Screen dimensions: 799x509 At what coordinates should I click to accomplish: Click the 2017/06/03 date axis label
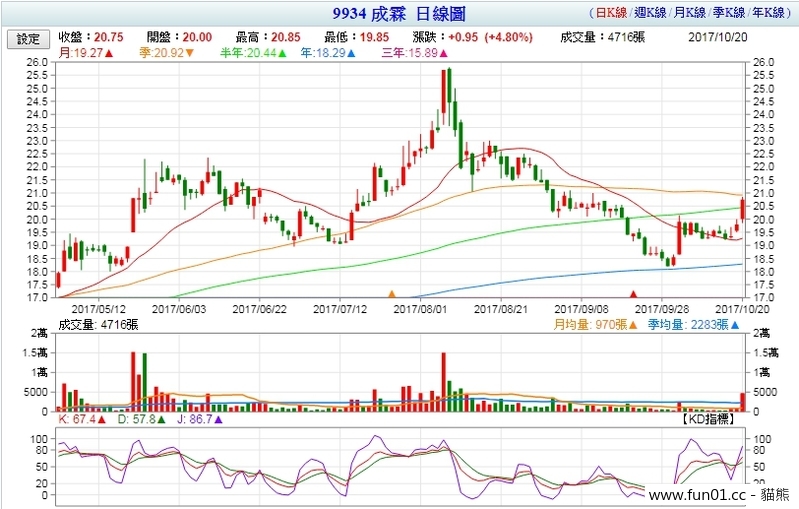(x=179, y=309)
